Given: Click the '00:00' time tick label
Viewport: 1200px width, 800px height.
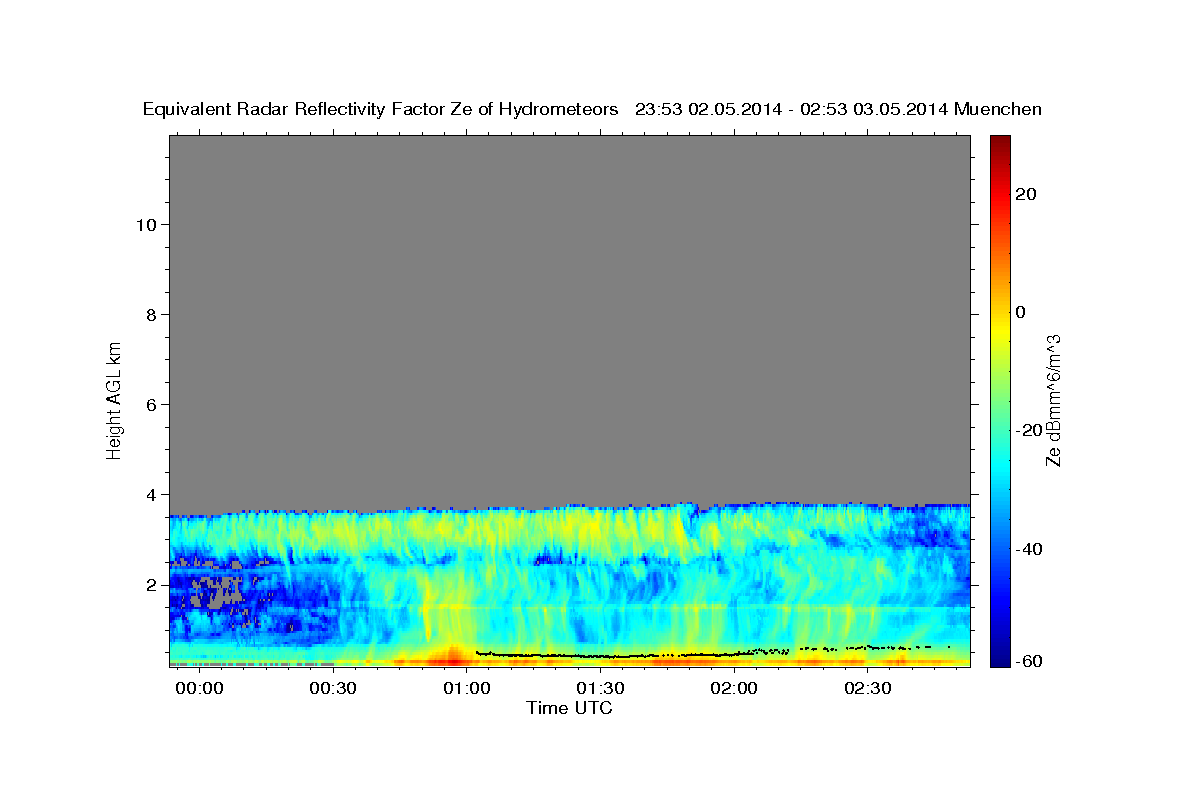Looking at the screenshot, I should (199, 689).
